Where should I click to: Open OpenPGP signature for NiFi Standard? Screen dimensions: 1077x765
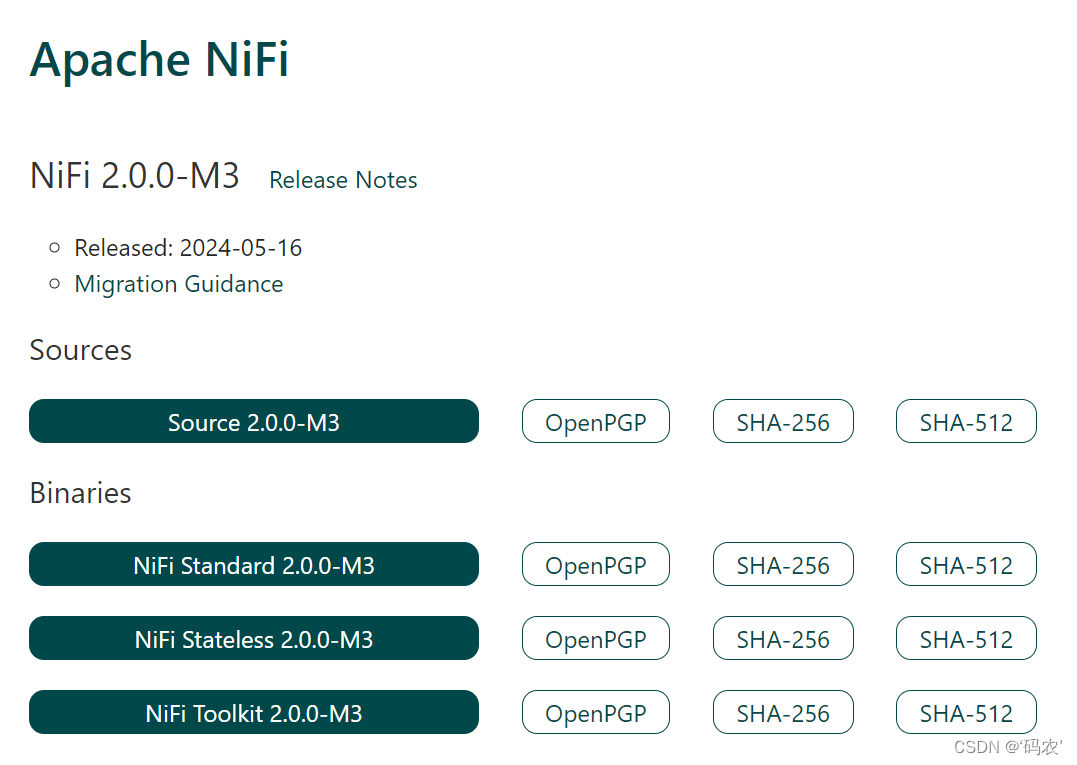point(596,564)
